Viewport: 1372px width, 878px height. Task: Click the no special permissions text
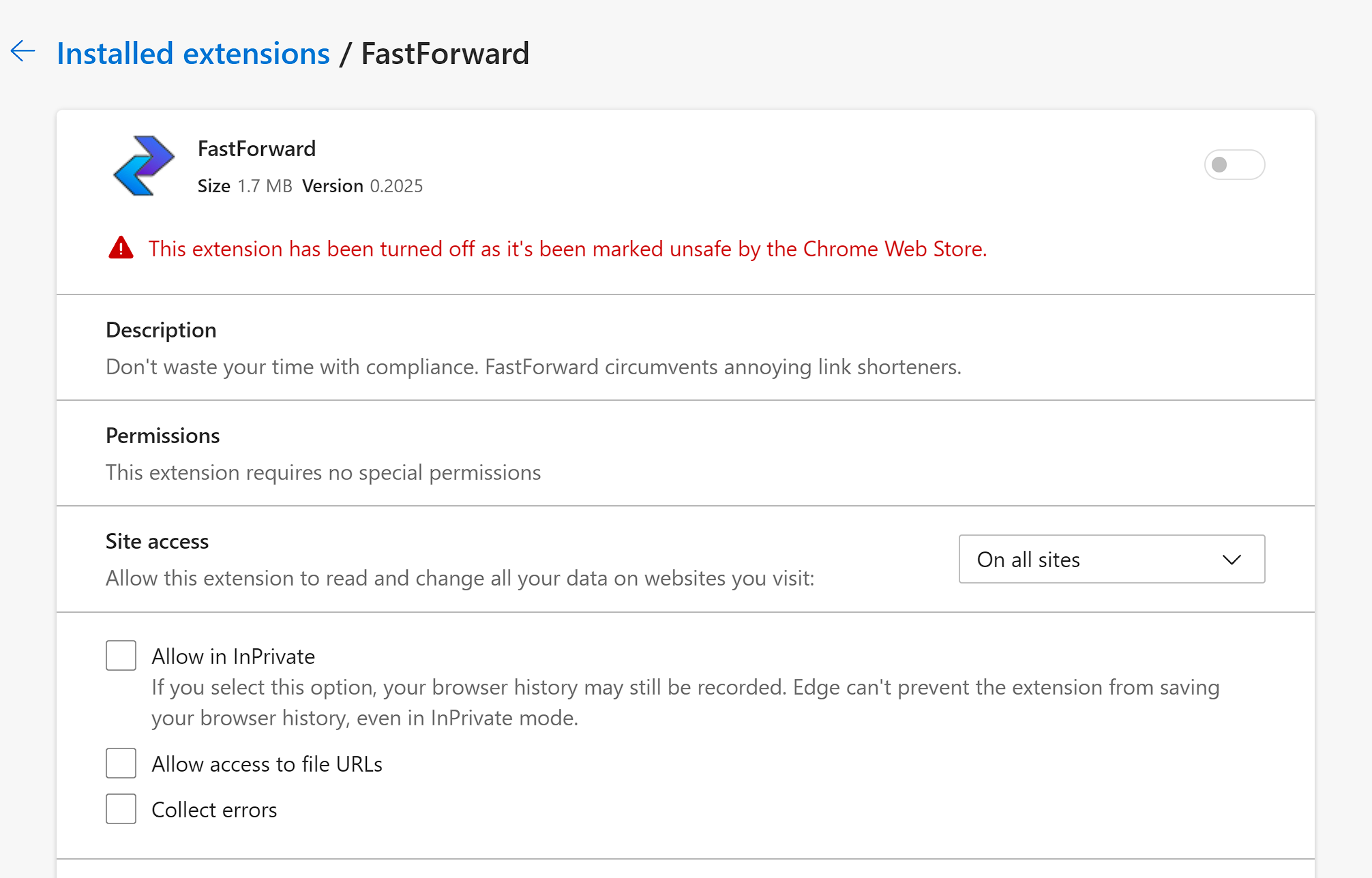323,472
